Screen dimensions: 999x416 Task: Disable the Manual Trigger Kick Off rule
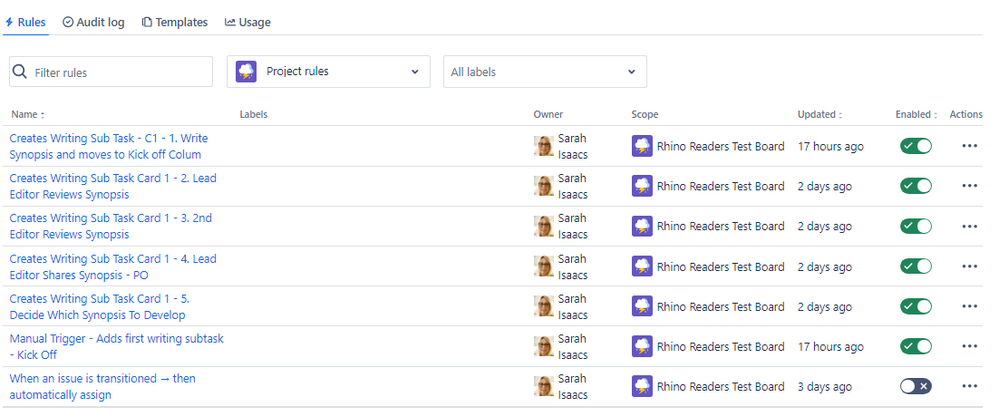point(915,346)
